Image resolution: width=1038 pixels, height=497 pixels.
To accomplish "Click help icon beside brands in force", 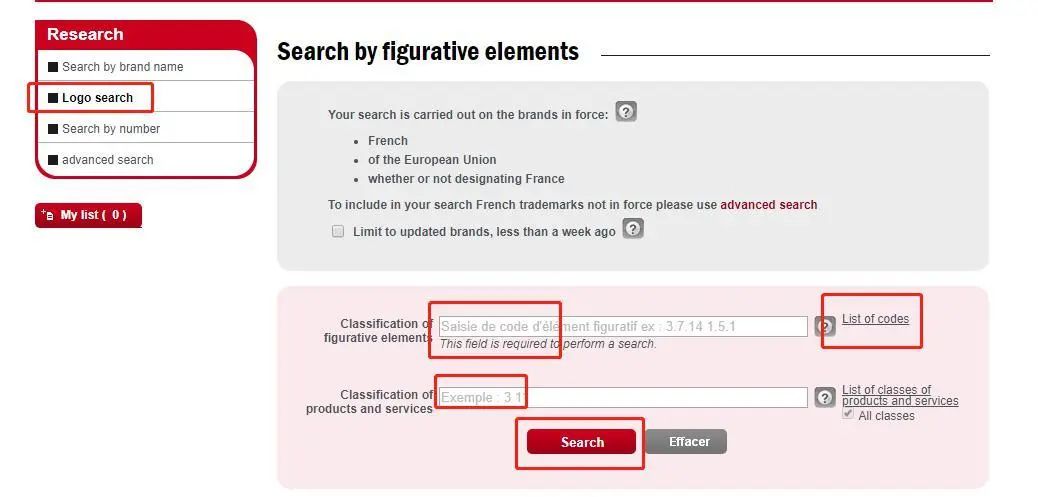I will (x=626, y=112).
